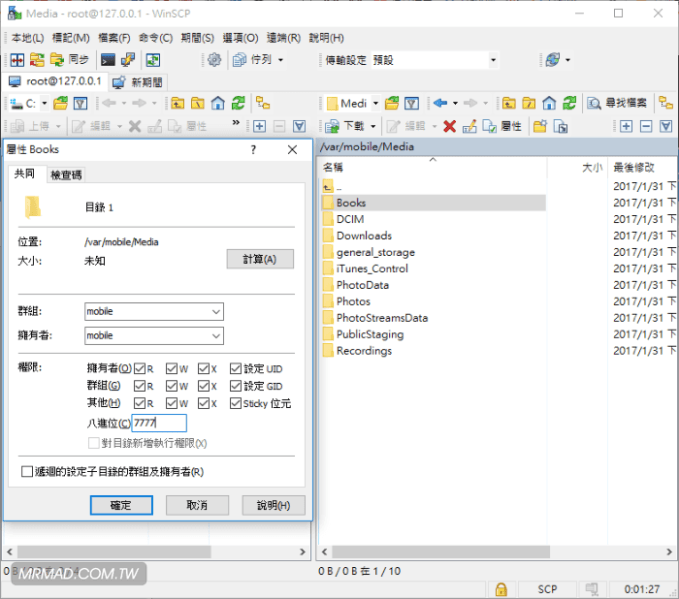The image size is (679, 599).
Task: Select the iTunes_Control folder
Action: coord(372,269)
